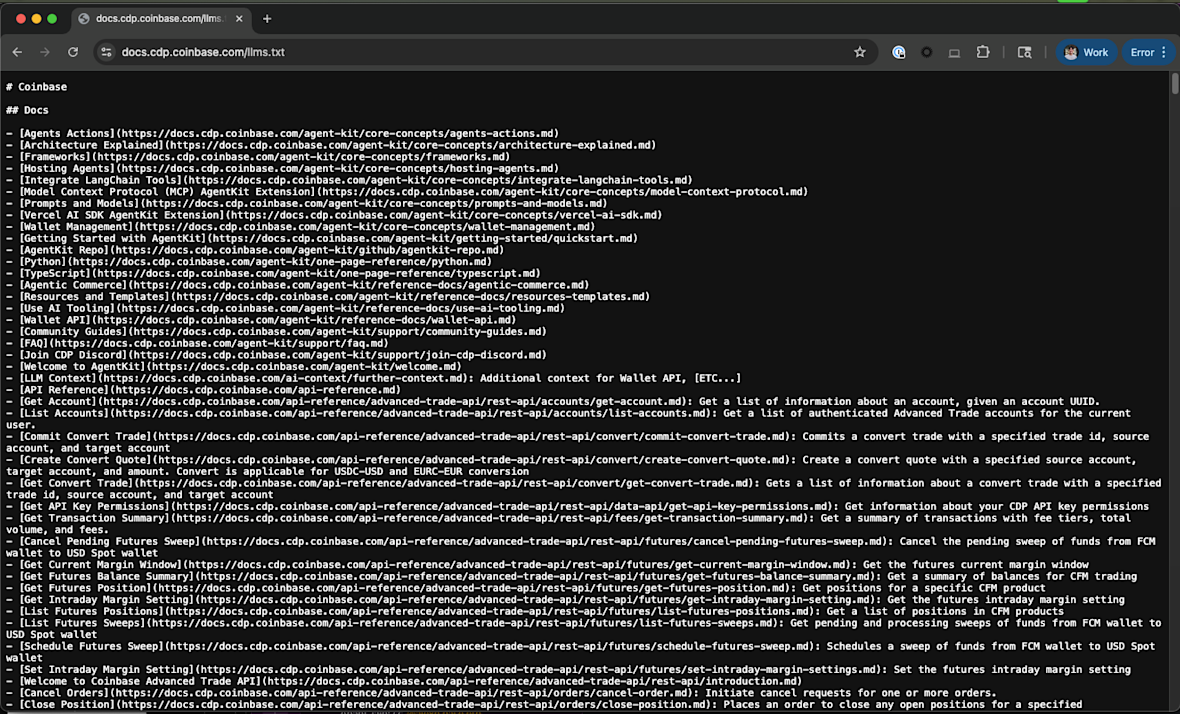
Task: Click the '[Community Guides]' line
Action: coord(276,332)
